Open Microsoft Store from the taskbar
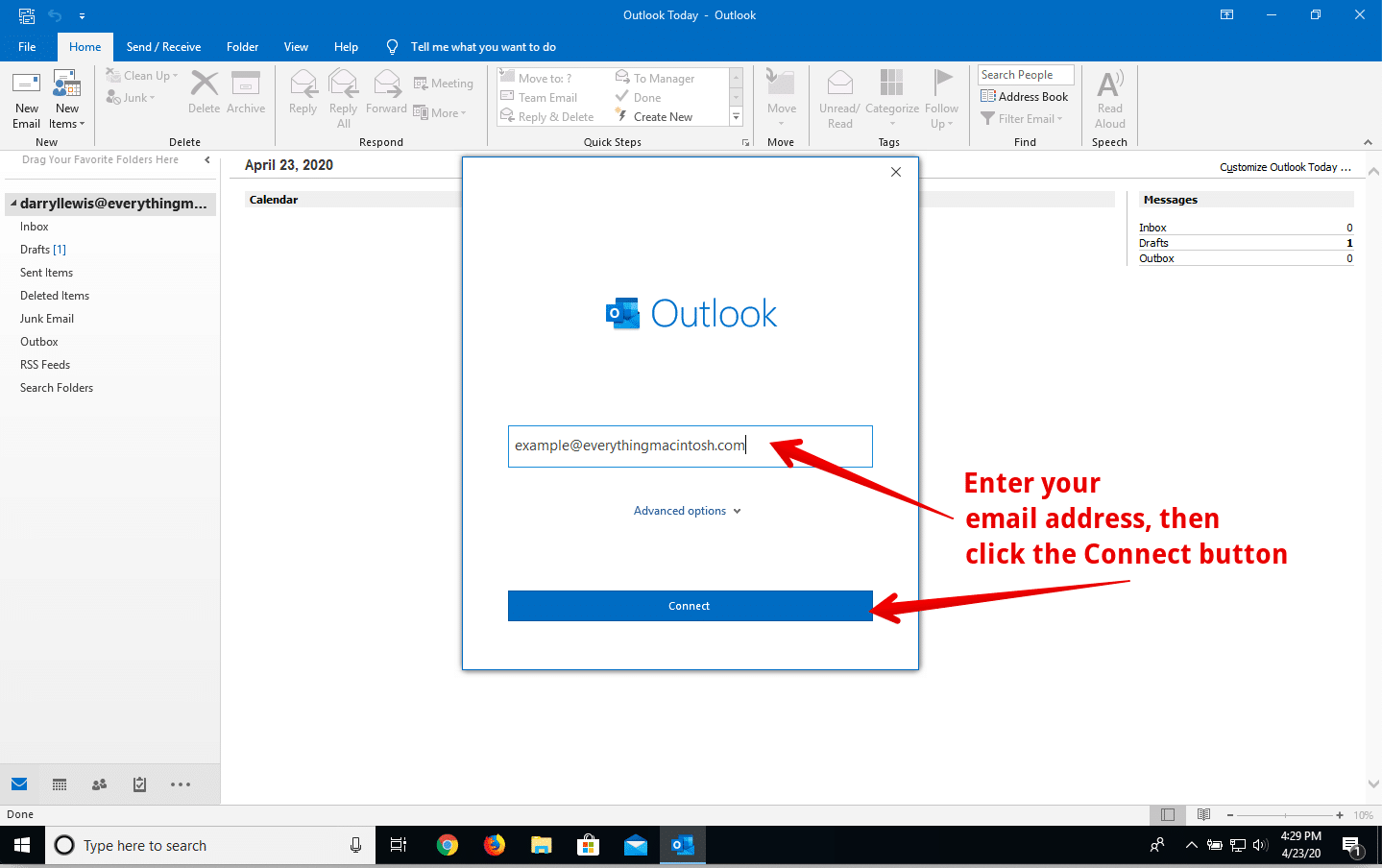The image size is (1382, 868). (x=589, y=845)
